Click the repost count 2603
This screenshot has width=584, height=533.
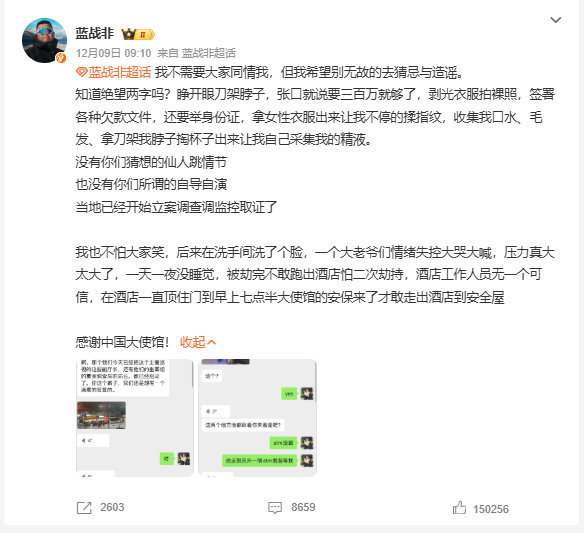(112, 507)
